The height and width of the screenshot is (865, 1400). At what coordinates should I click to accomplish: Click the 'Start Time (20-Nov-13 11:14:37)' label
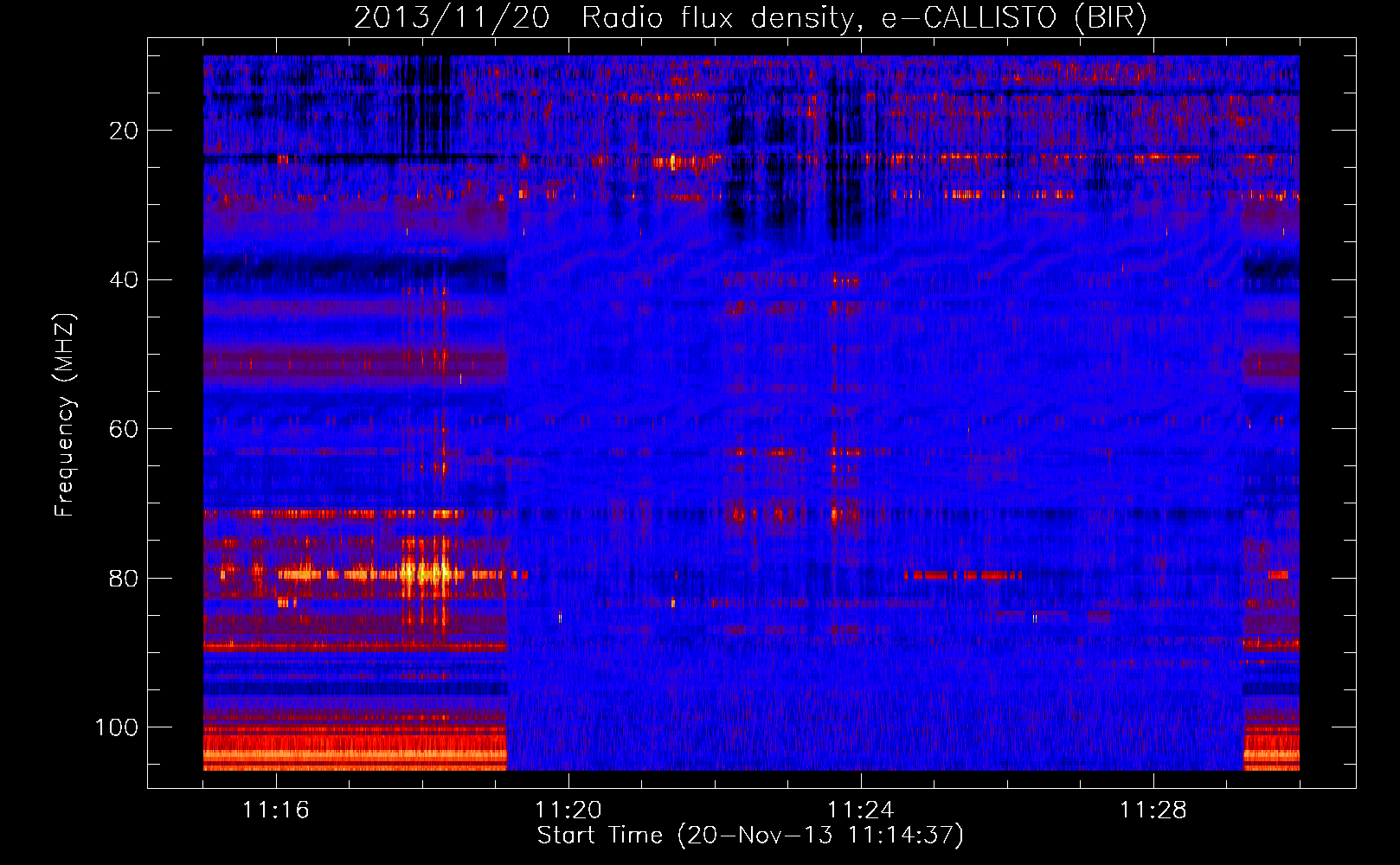750,836
